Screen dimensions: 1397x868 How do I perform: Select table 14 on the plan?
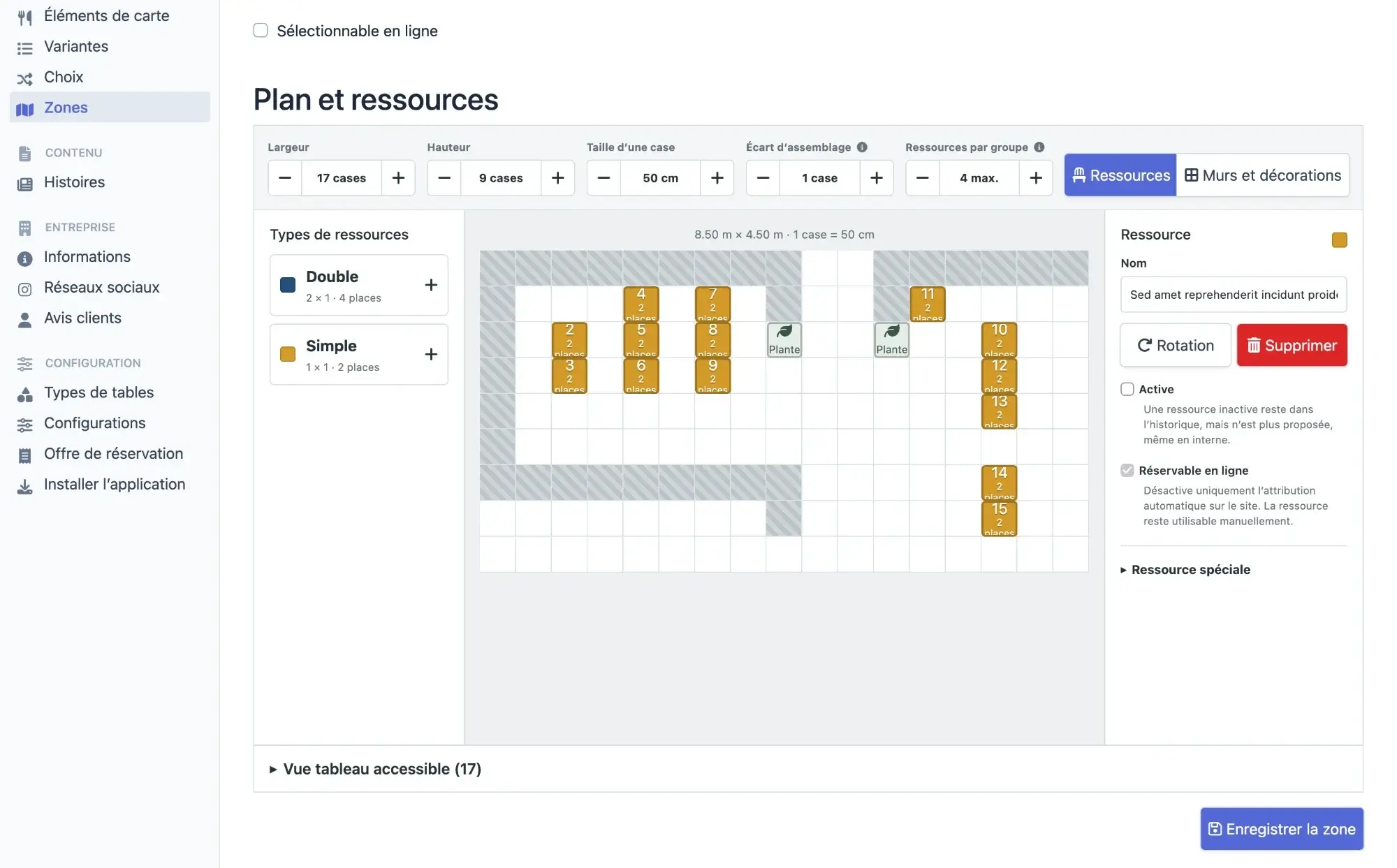click(x=1000, y=483)
